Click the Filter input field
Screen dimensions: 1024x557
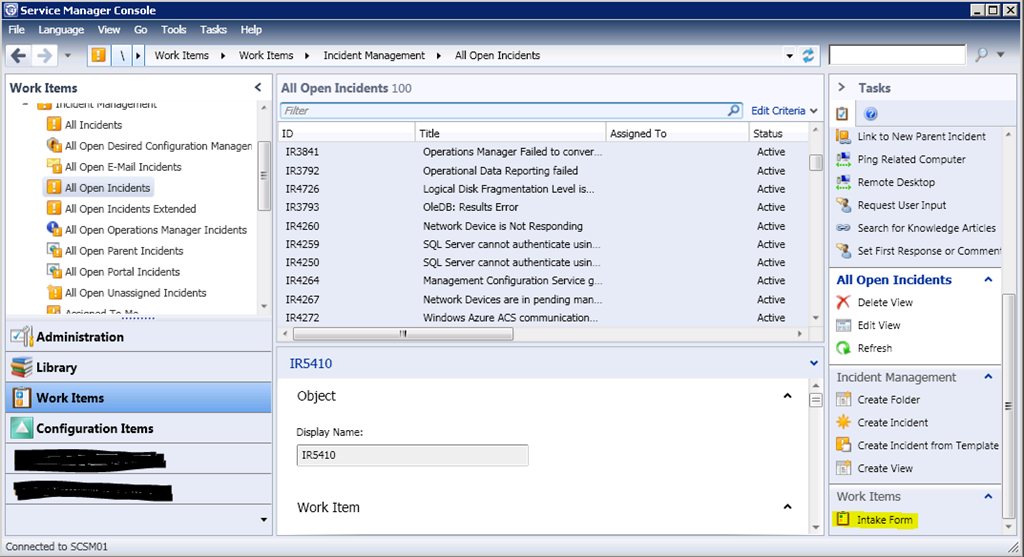(500, 110)
